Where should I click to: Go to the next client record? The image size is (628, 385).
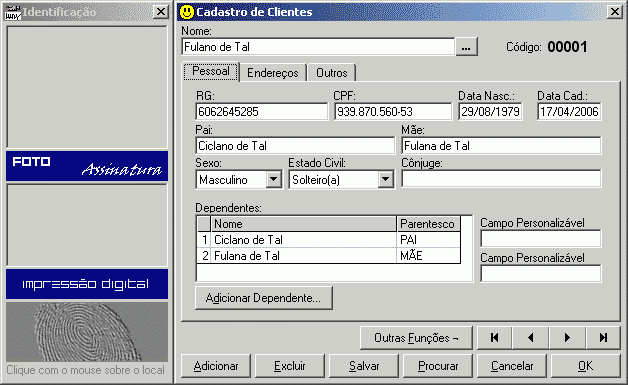click(567, 338)
